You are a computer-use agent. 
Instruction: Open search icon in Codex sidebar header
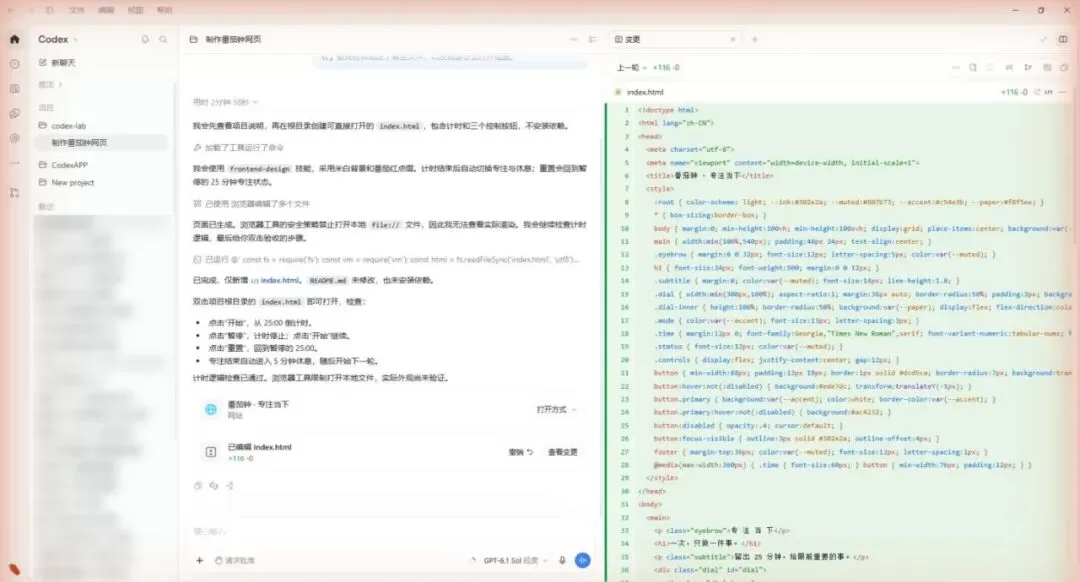[163, 39]
